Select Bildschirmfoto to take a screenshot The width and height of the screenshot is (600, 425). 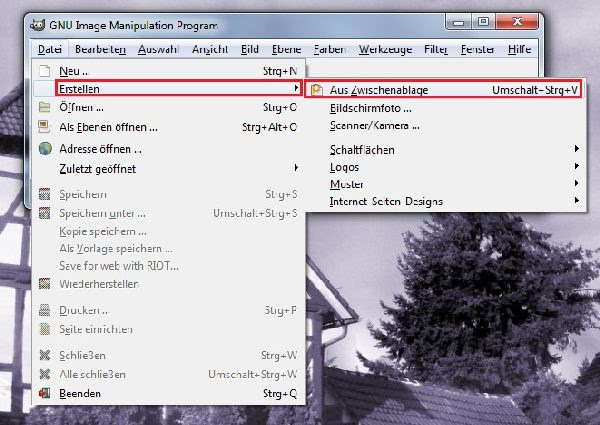(x=445, y=108)
